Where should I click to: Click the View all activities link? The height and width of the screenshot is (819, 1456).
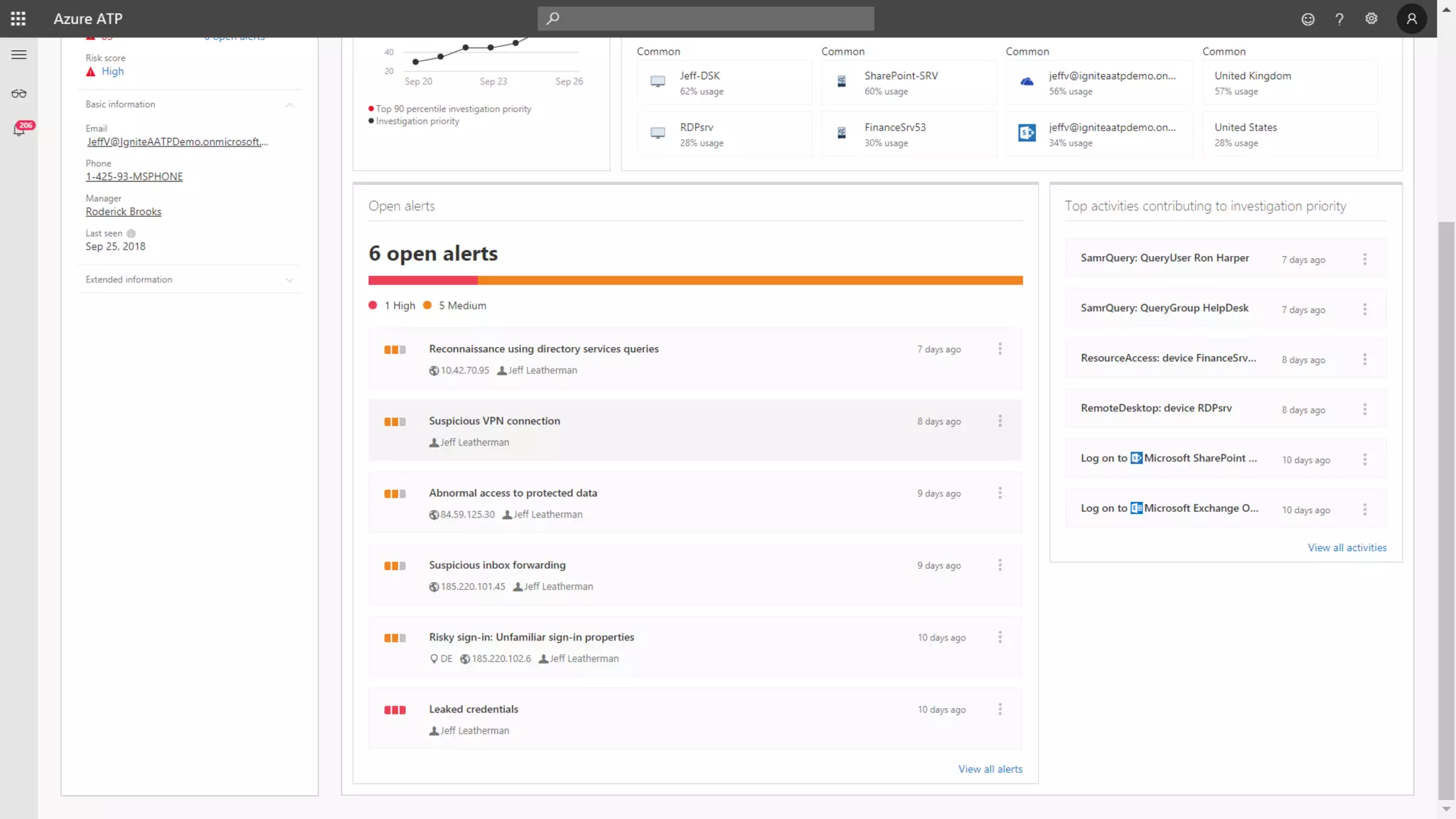point(1347,547)
